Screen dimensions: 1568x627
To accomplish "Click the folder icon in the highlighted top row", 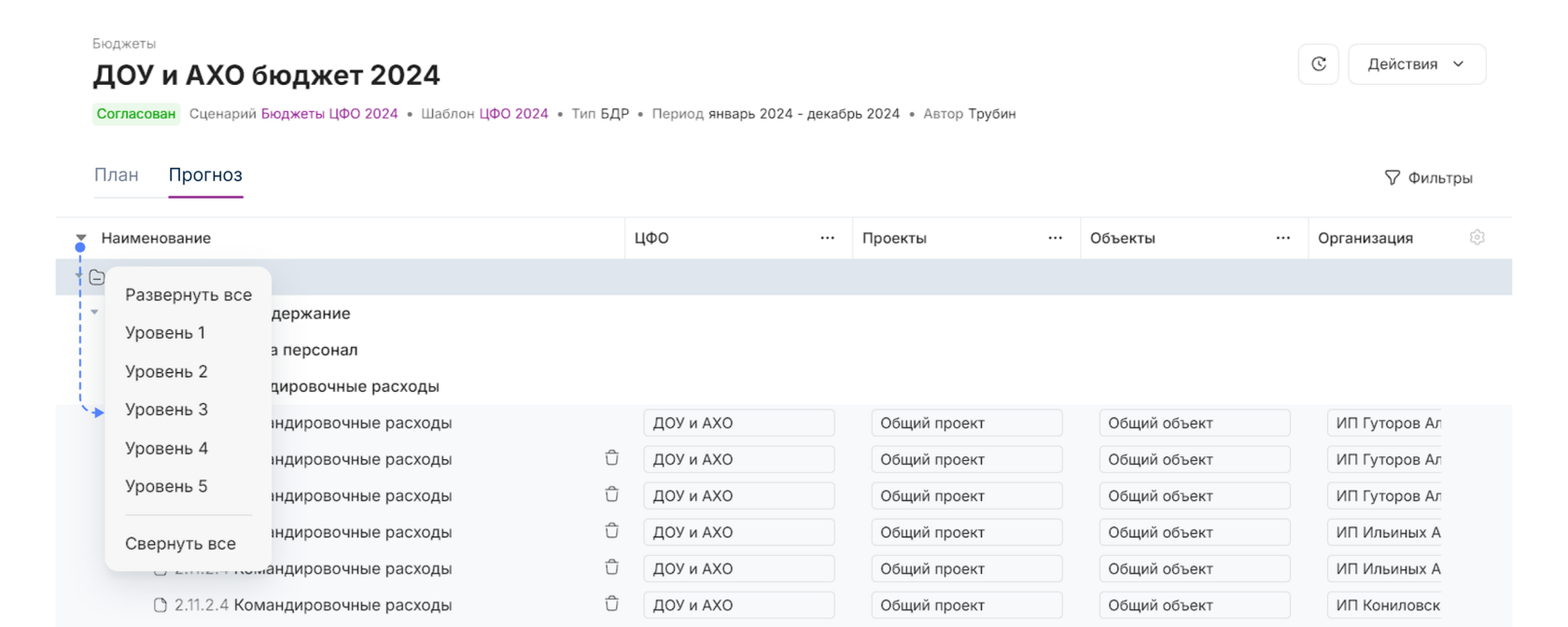I will [97, 277].
